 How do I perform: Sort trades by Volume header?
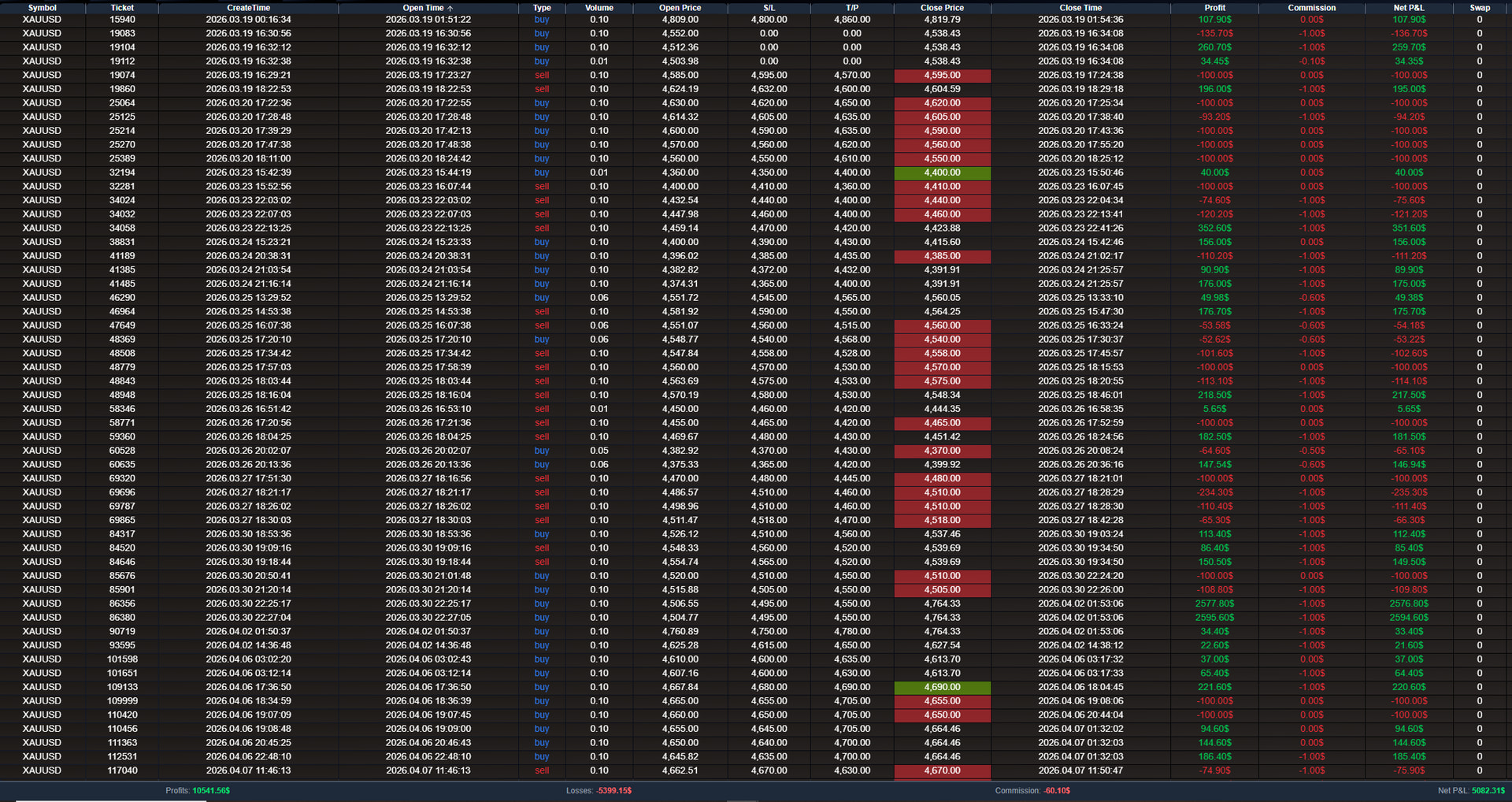(x=599, y=8)
